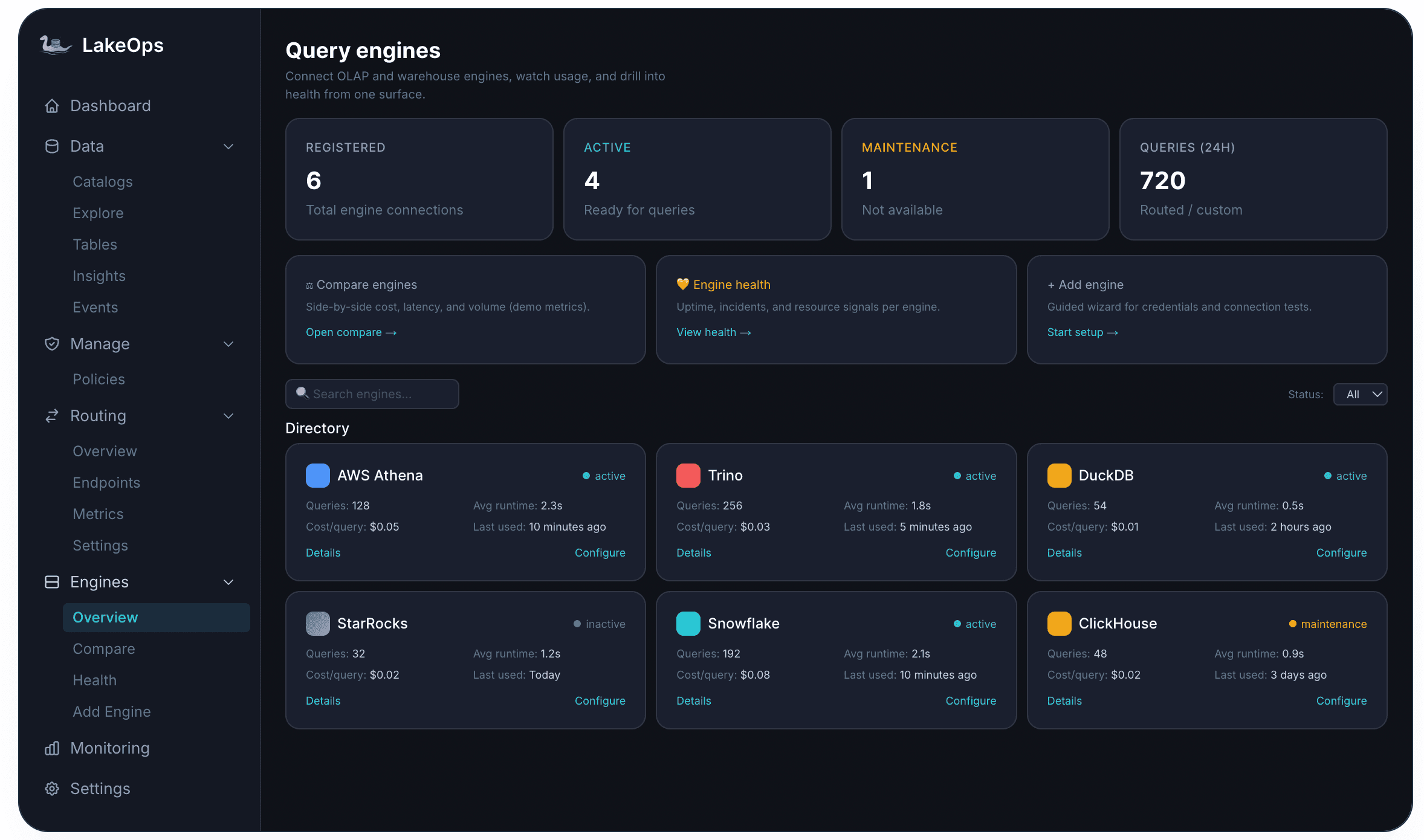Open the Status filter dropdown

(x=1360, y=395)
